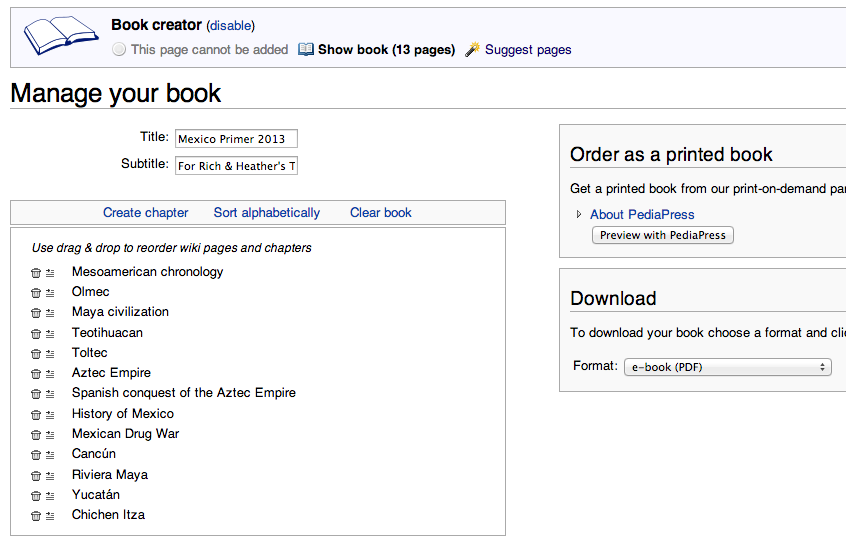Remove Chichen Itza via trash icon
This screenshot has width=846, height=548.
(36, 516)
